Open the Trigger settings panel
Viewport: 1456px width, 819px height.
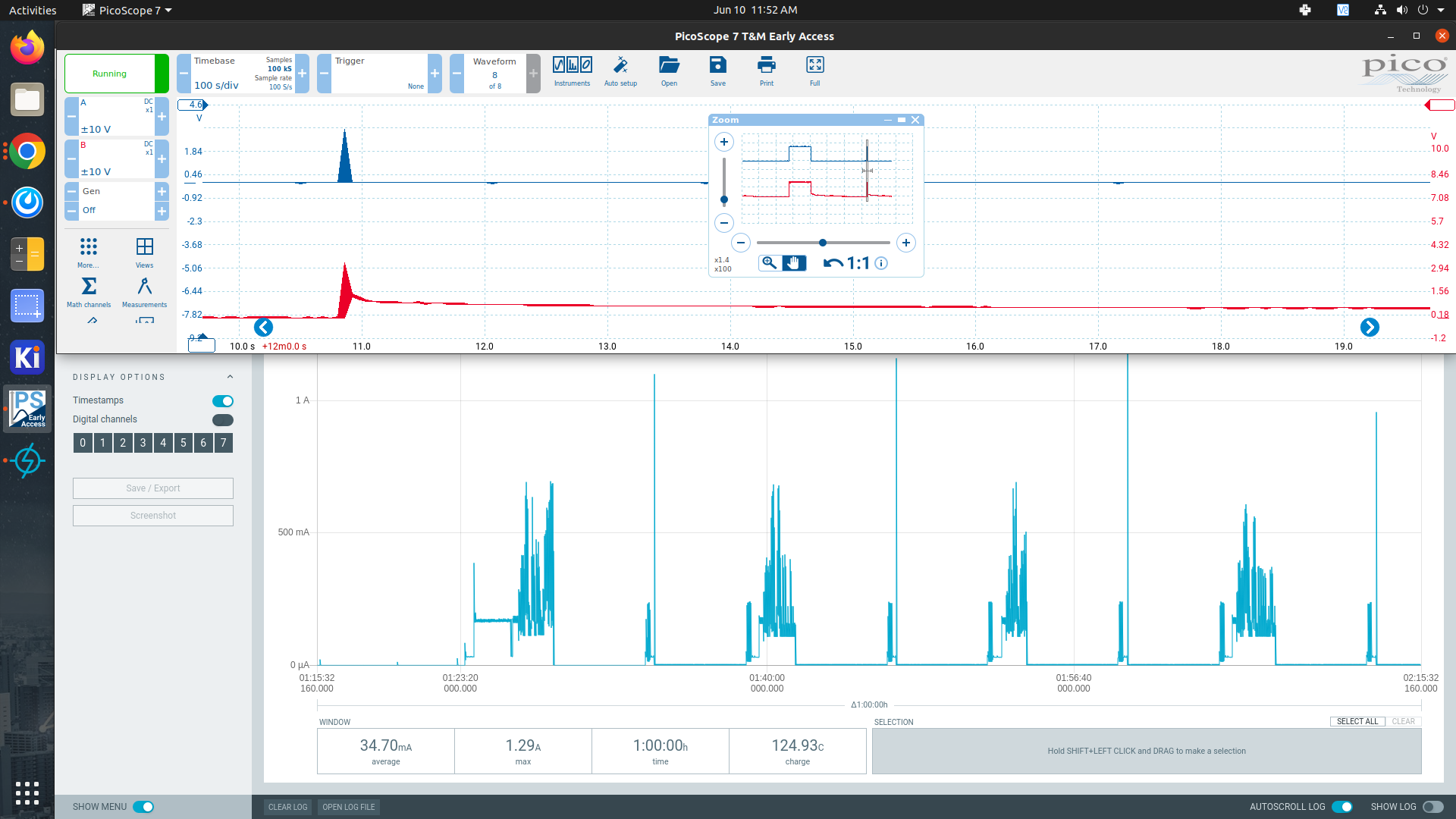(379, 74)
